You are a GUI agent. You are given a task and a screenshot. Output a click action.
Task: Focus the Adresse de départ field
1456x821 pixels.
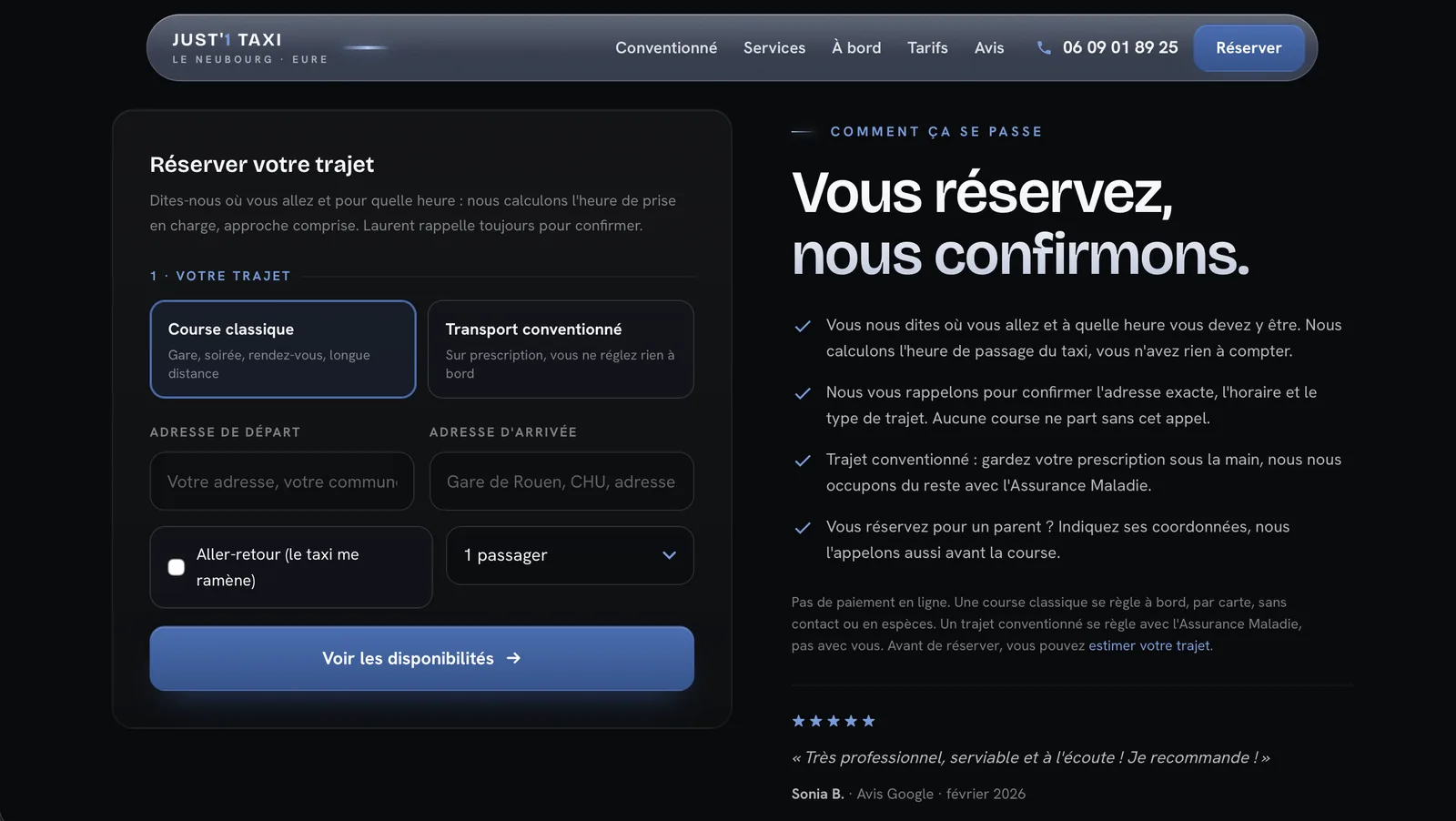[x=282, y=481]
